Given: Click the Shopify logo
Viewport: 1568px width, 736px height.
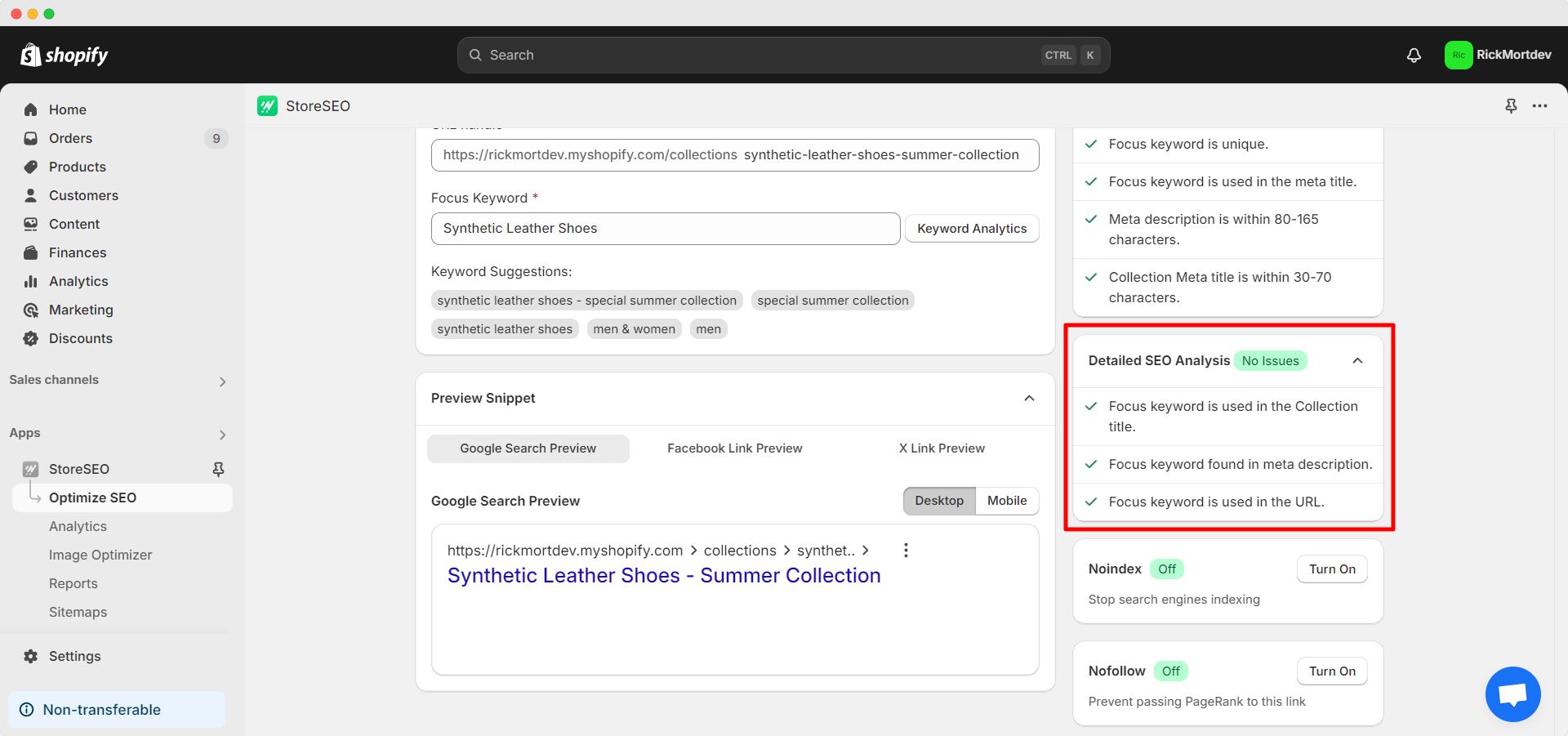Looking at the screenshot, I should [x=65, y=55].
